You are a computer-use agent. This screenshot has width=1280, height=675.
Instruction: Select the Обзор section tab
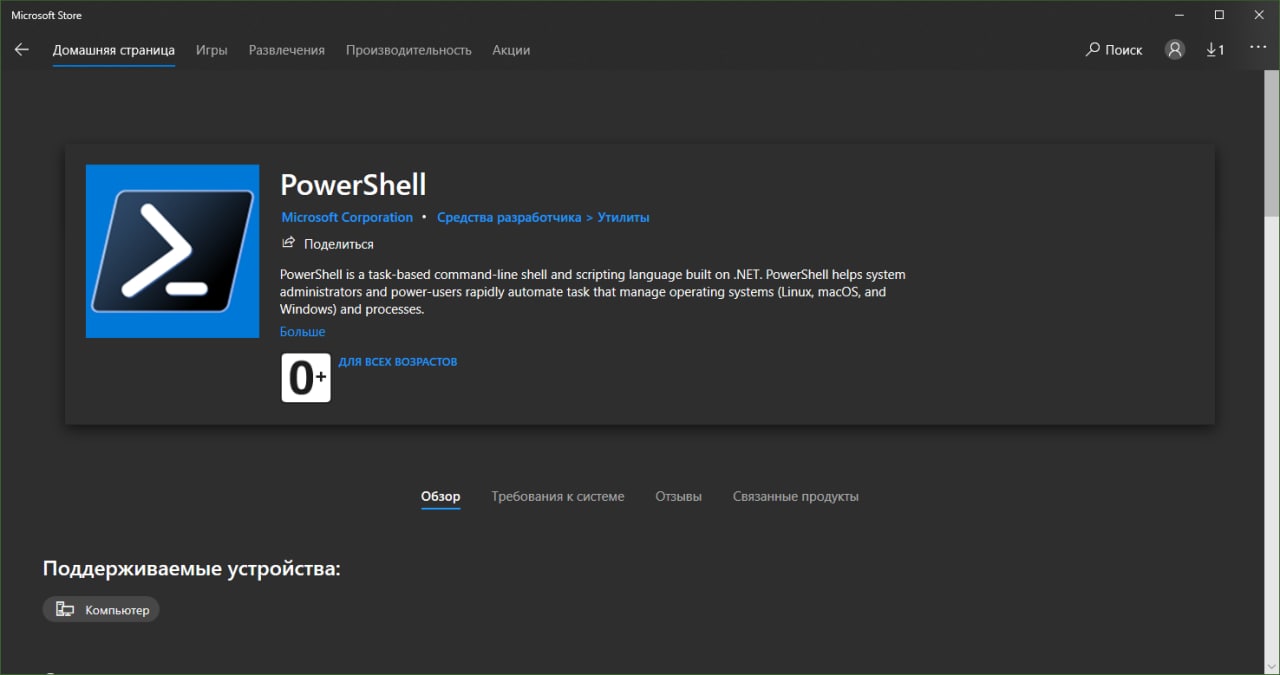(440, 496)
